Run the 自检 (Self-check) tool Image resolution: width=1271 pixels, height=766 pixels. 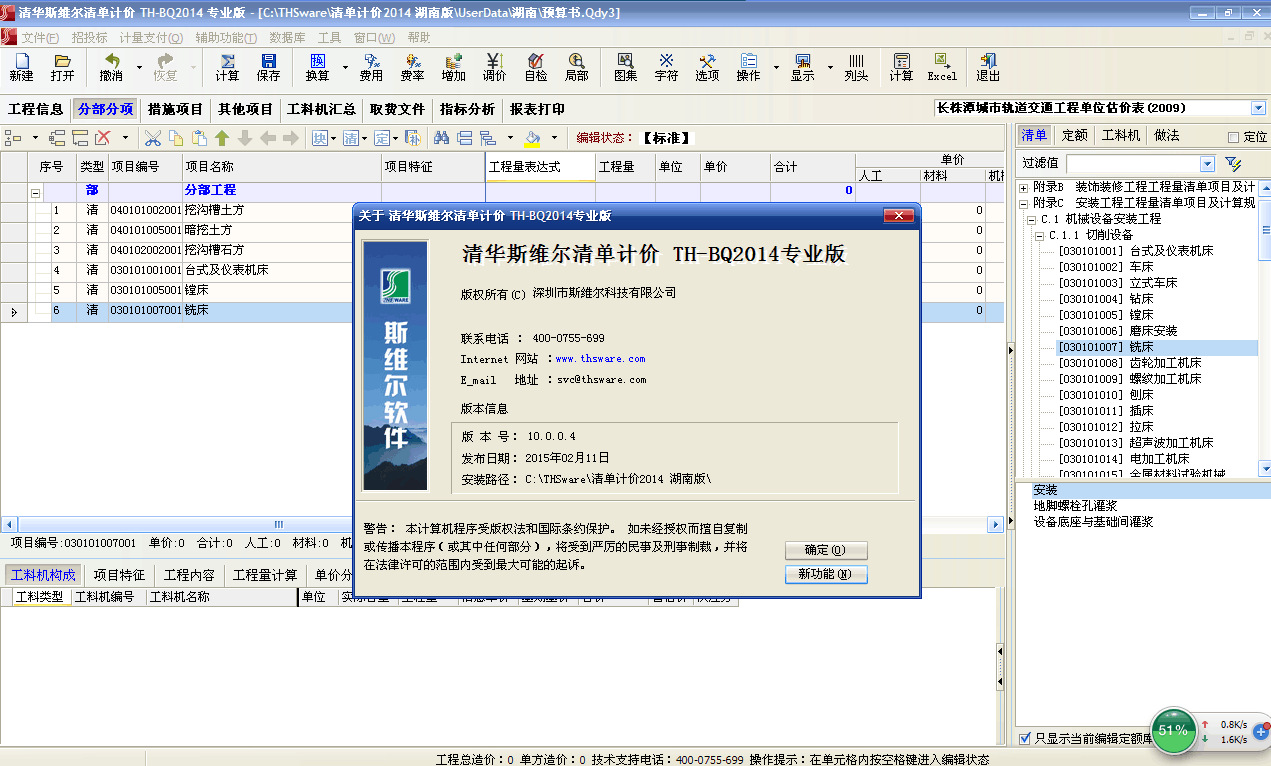coord(536,67)
